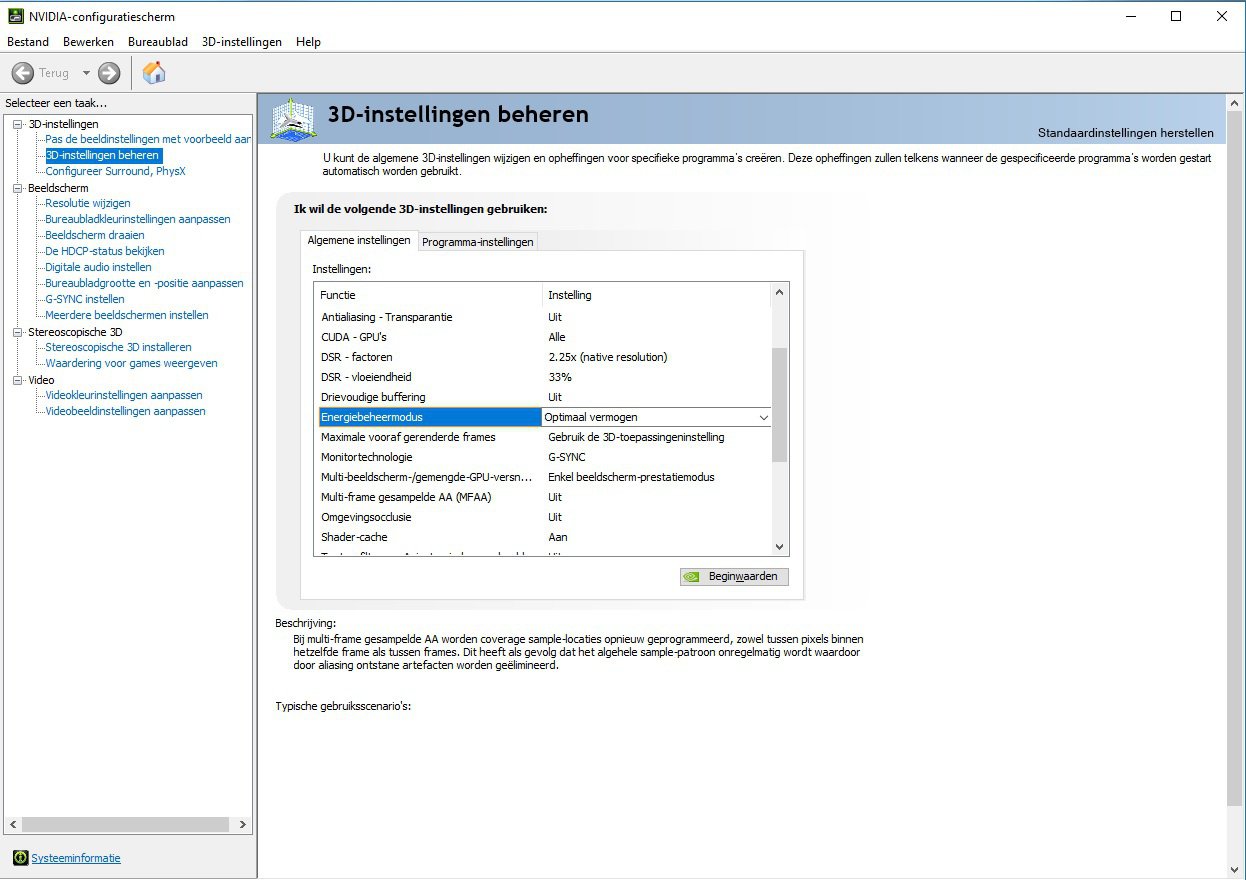Select 3D-instellingen beheren in the tree
1246x880 pixels.
[x=102, y=155]
